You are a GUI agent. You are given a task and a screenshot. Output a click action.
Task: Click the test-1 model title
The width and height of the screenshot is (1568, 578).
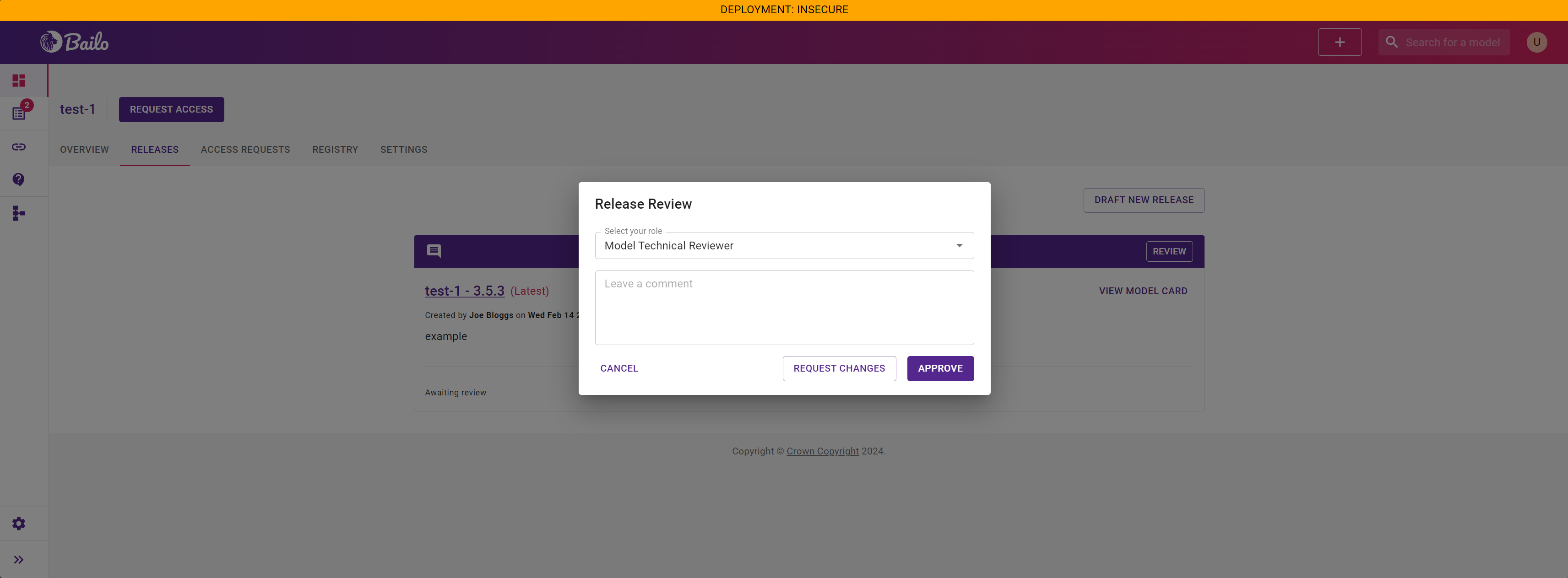click(x=77, y=109)
